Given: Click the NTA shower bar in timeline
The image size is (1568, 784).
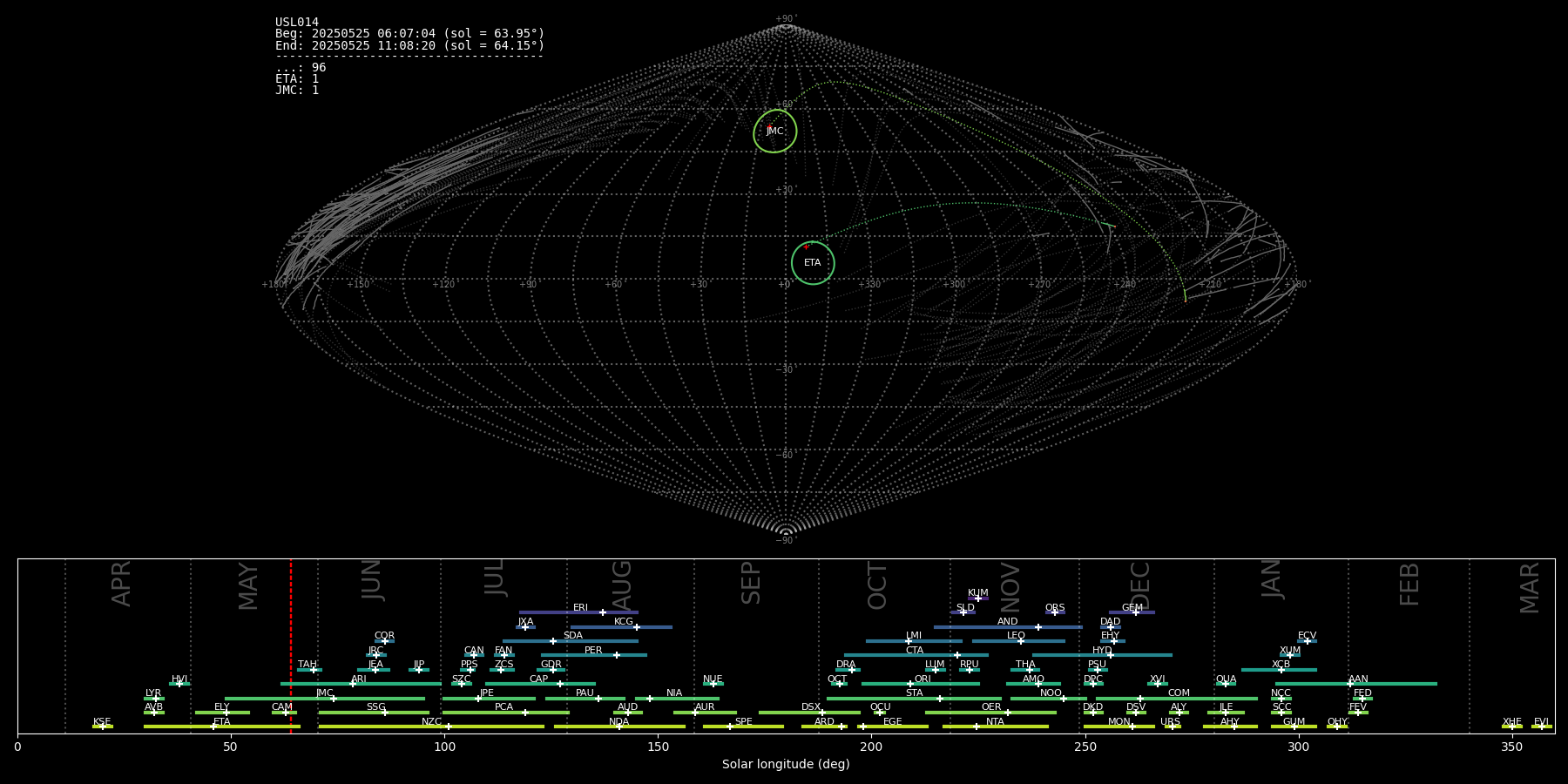Looking at the screenshot, I should click(x=995, y=727).
